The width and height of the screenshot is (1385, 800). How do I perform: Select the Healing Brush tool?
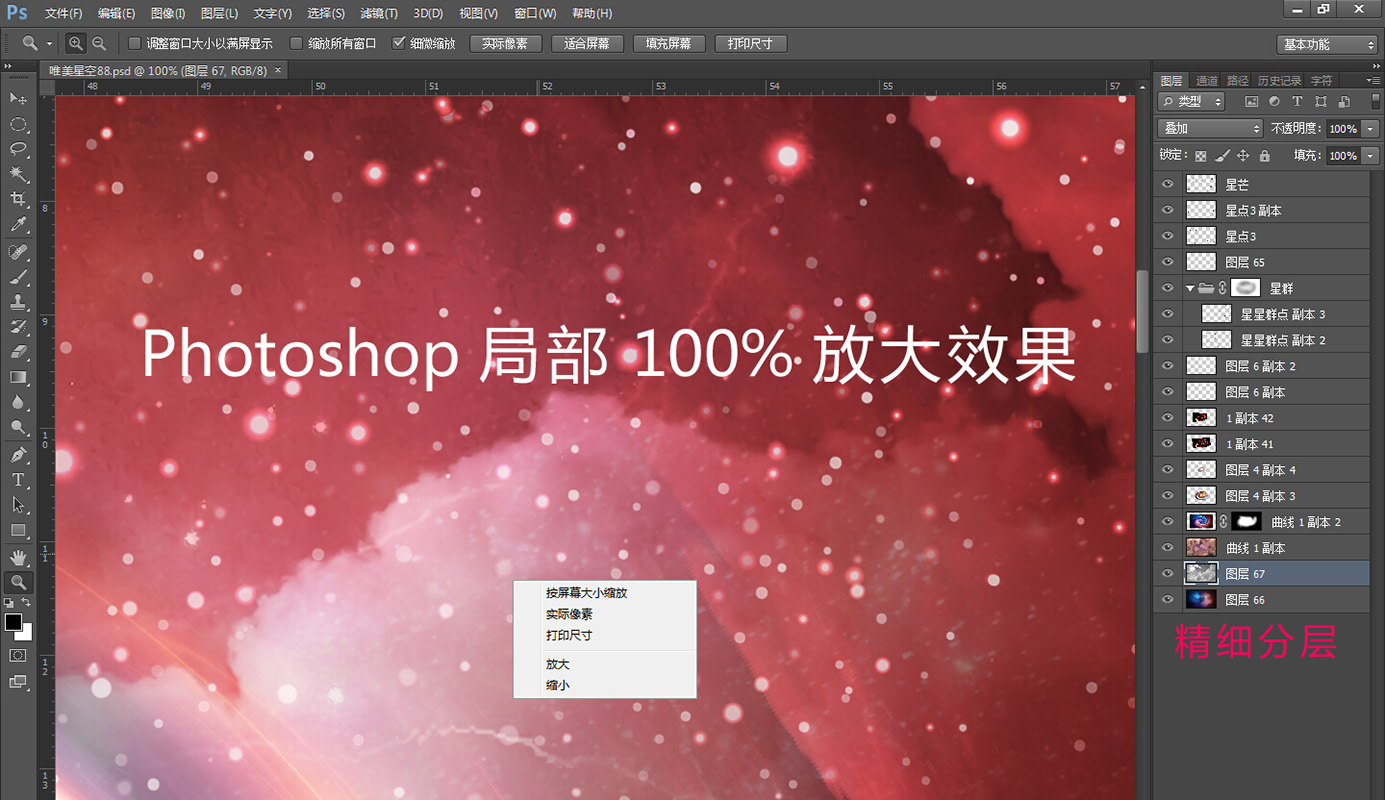pyautogui.click(x=18, y=252)
